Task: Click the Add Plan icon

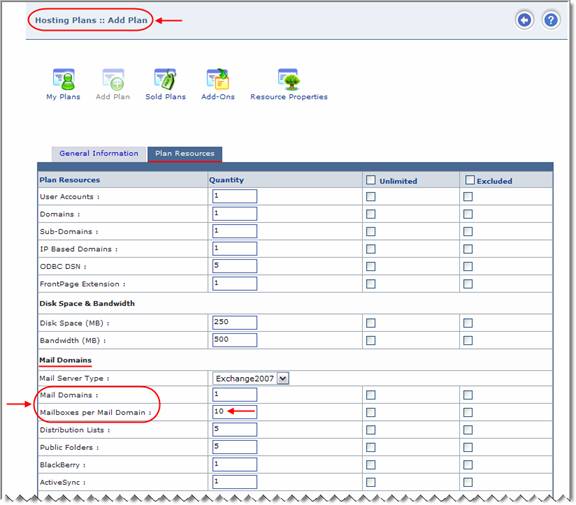Action: click(113, 79)
